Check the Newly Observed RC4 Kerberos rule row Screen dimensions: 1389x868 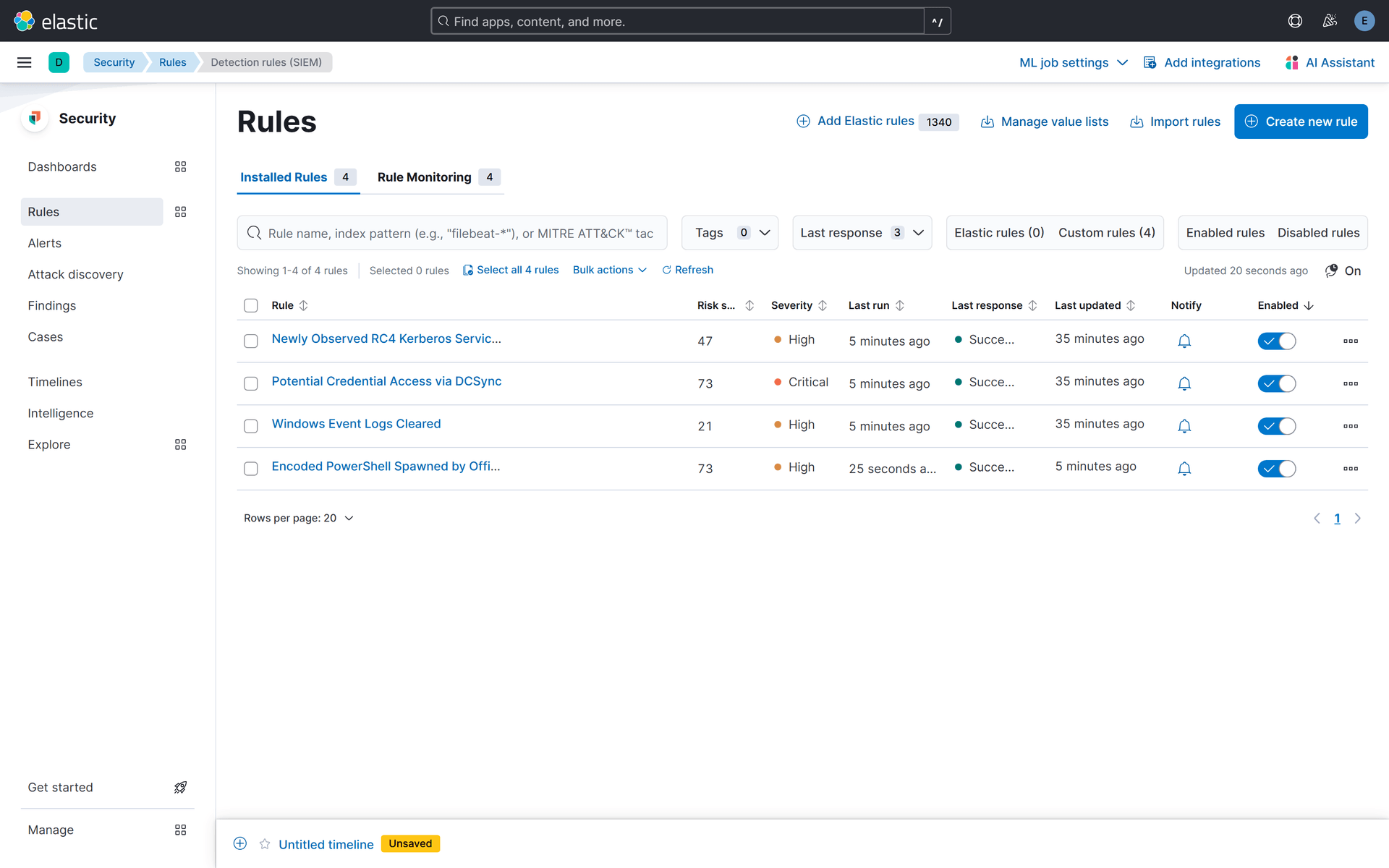point(251,341)
